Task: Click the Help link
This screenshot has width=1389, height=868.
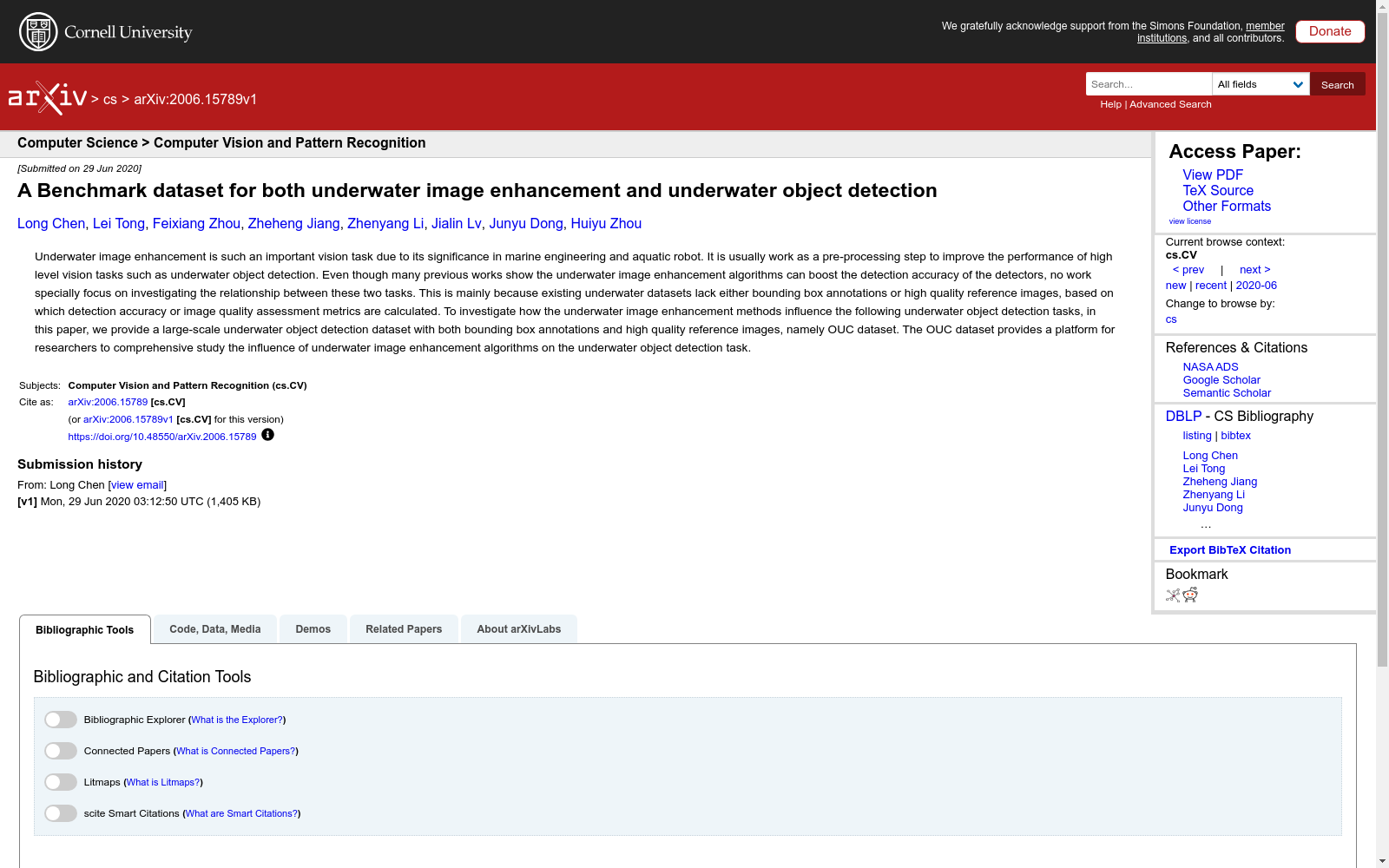Action: click(1110, 104)
